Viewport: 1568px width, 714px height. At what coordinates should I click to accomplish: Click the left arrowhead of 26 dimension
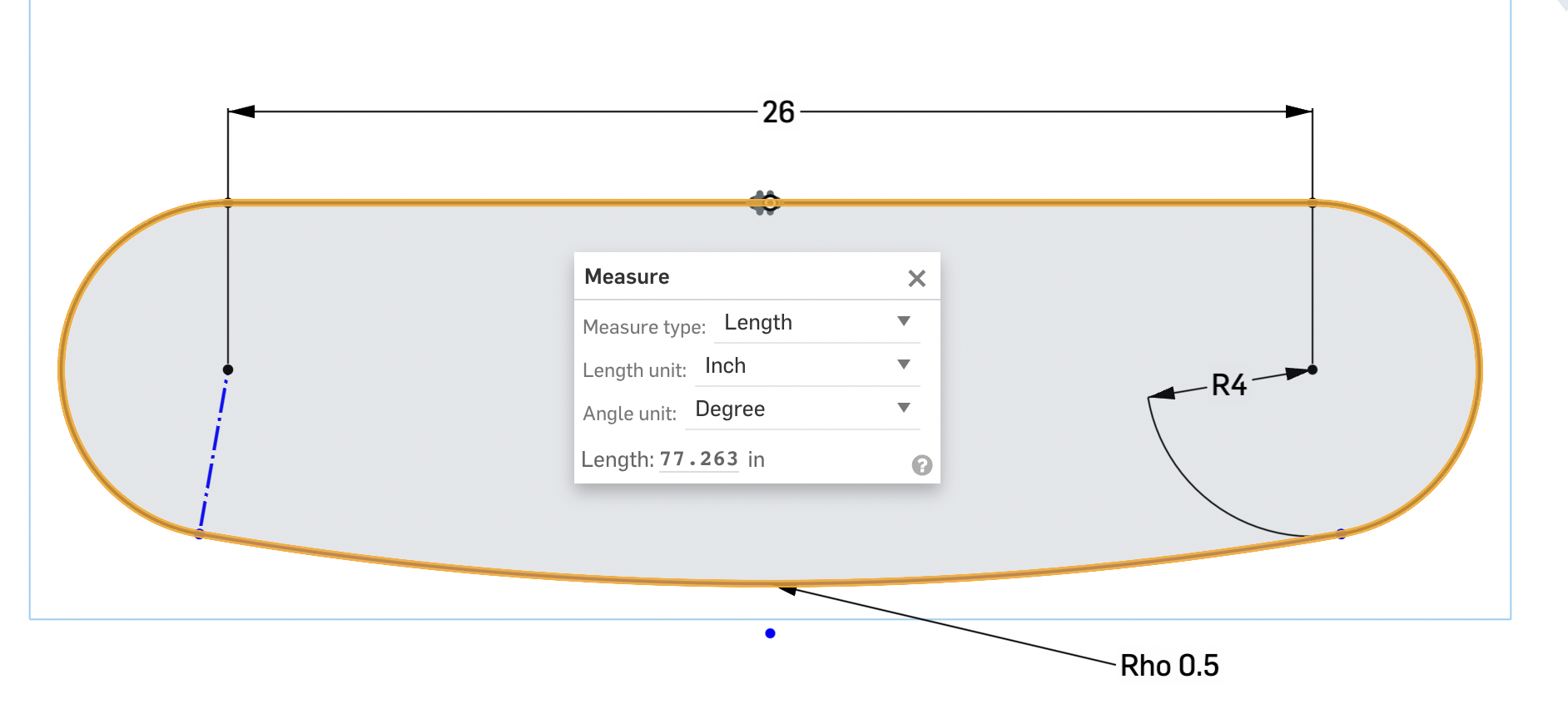point(241,112)
